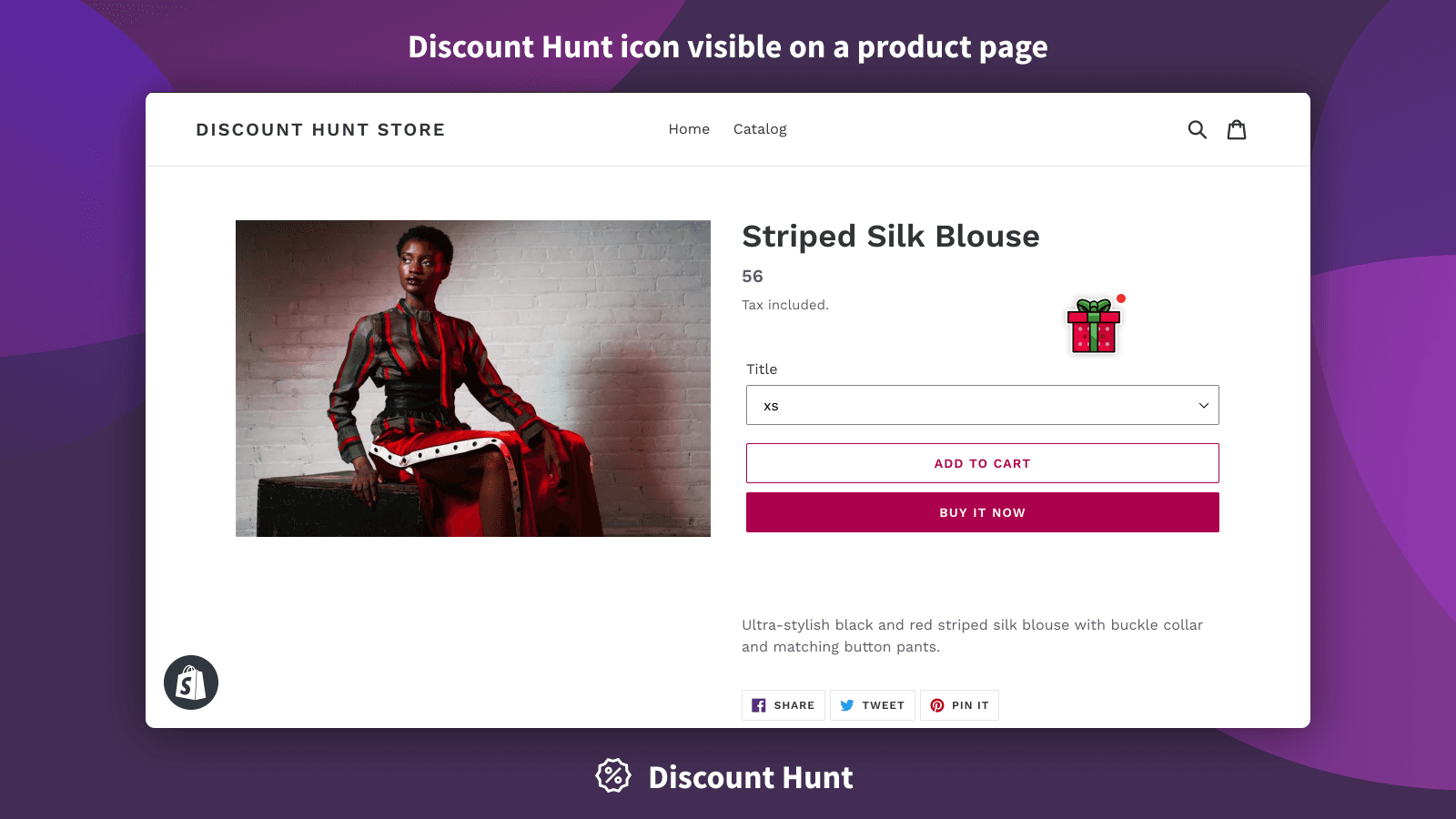
Task: Click the DISCOUNT HUNT STORE title link
Action: click(320, 129)
